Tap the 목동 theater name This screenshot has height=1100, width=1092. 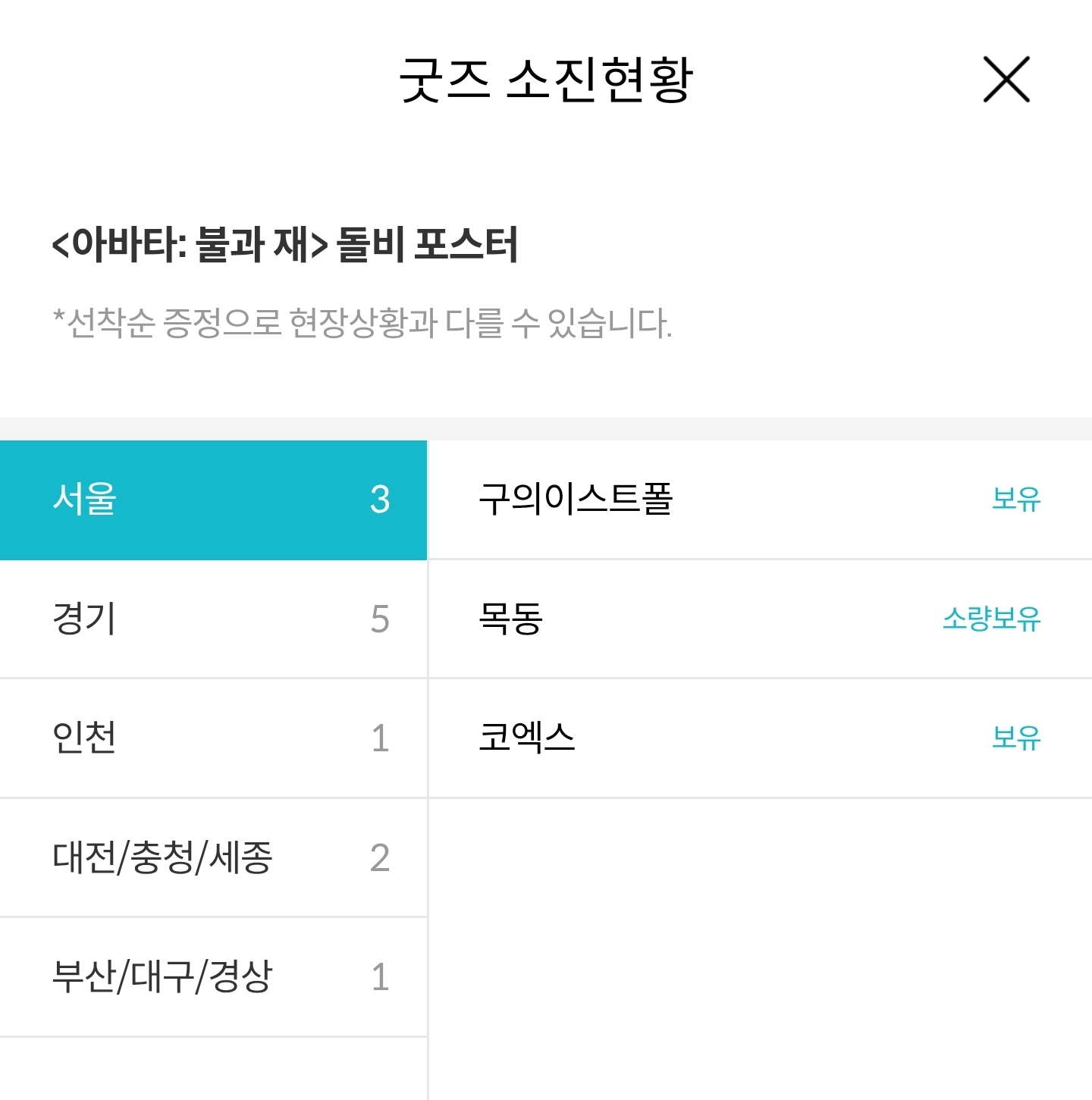510,619
